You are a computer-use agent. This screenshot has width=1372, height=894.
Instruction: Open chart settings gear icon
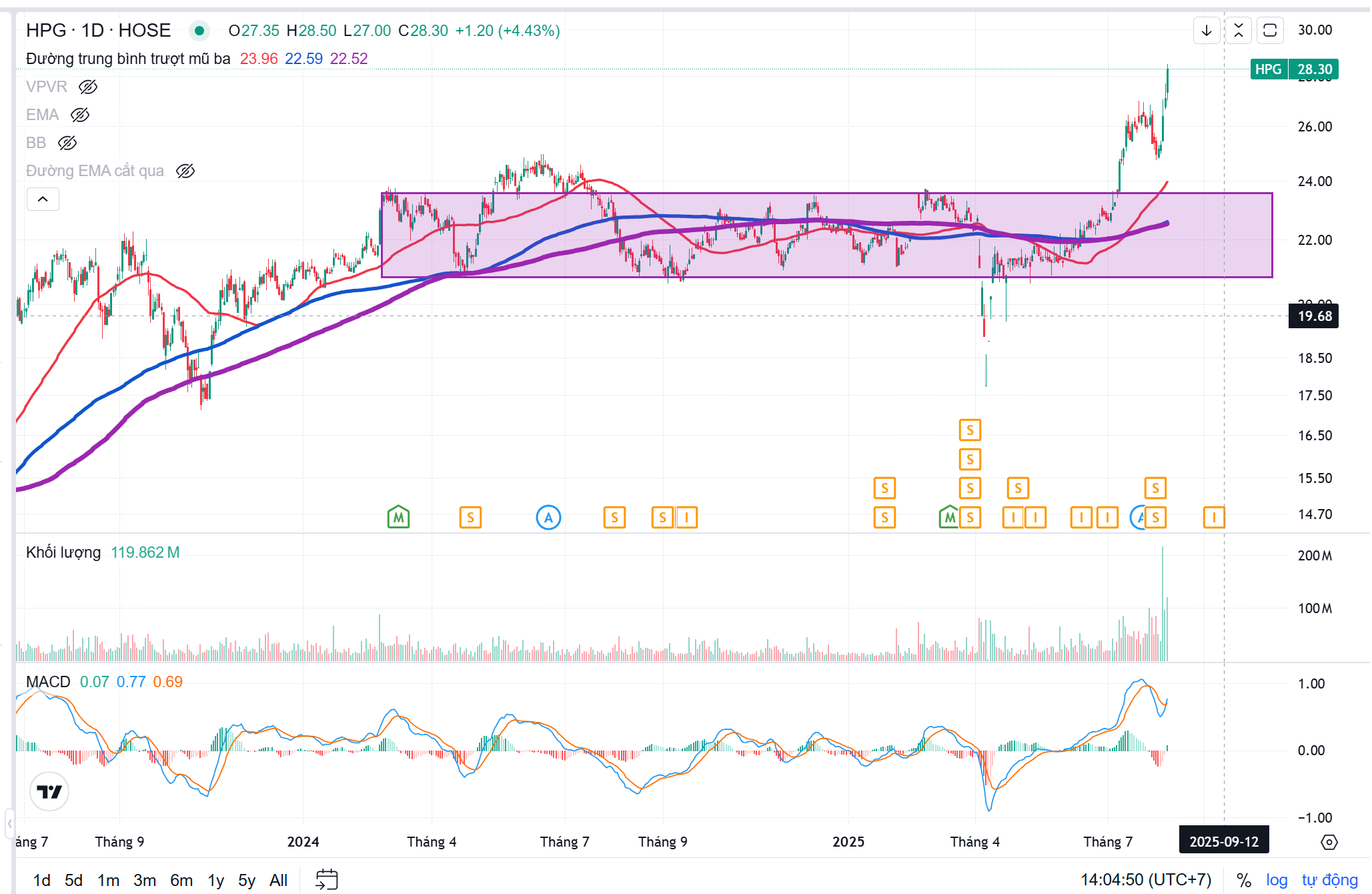pyautogui.click(x=1329, y=842)
